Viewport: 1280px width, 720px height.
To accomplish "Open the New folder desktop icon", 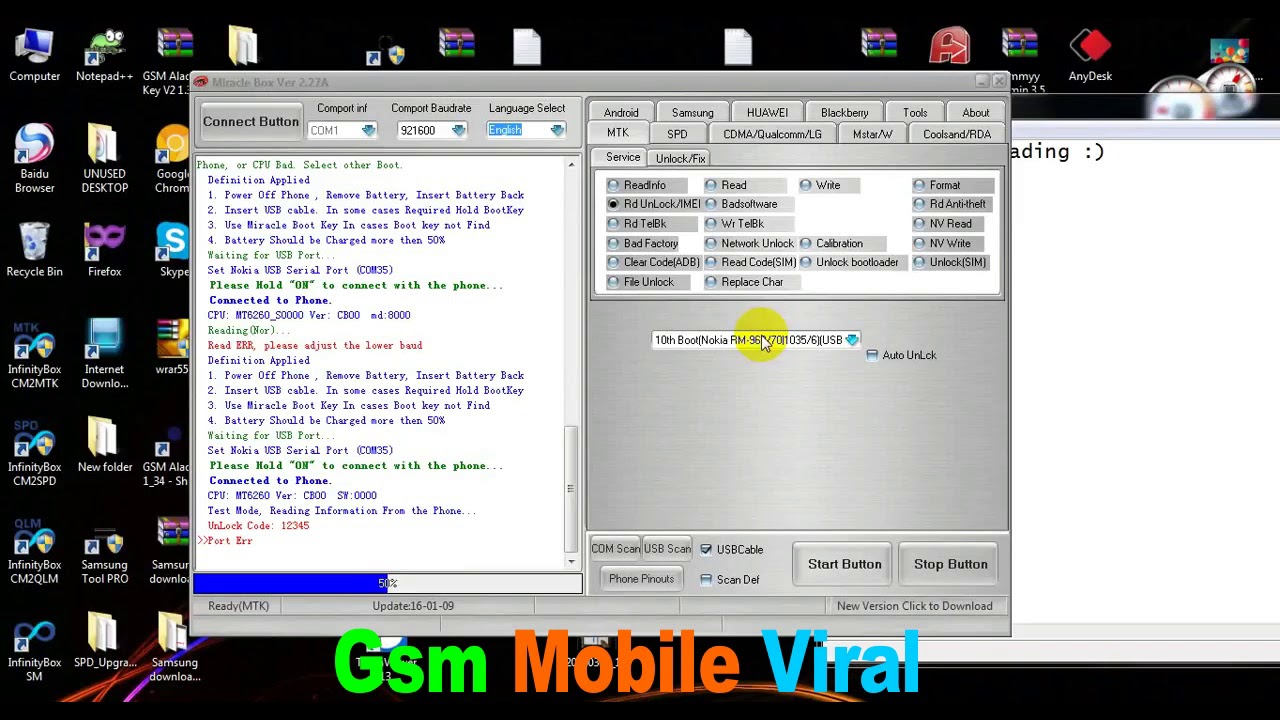I will point(104,445).
